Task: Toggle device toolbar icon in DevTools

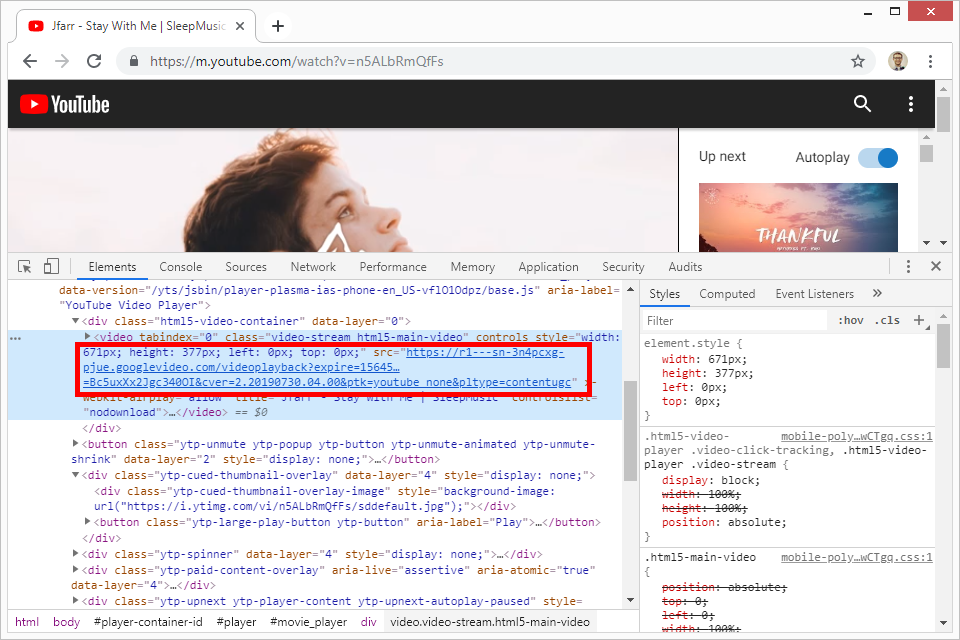Action: click(51, 267)
